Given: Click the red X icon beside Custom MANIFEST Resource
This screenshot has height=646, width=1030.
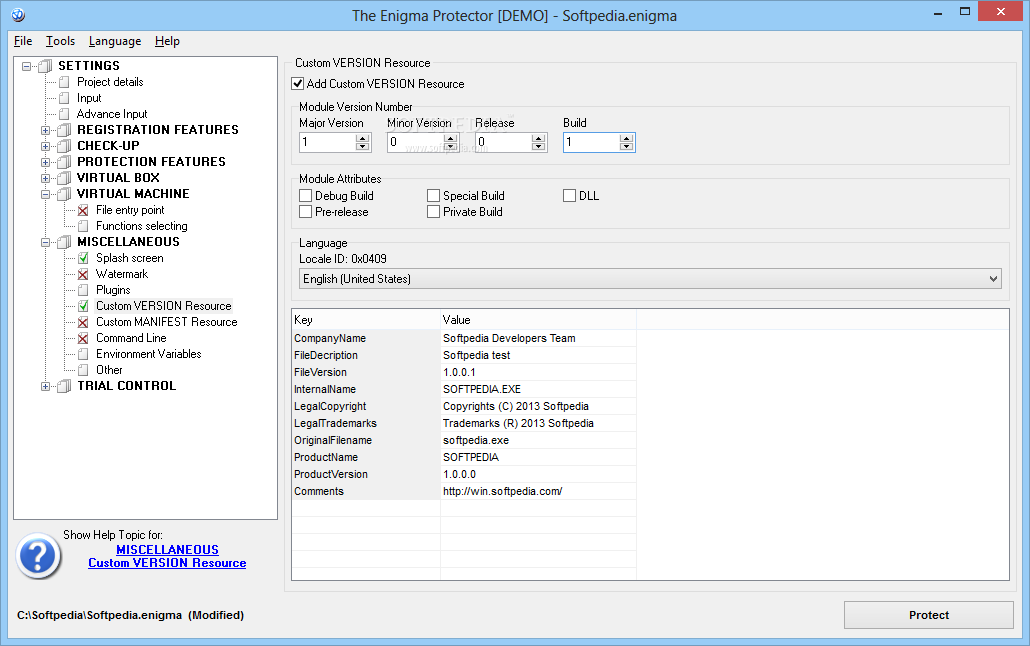Looking at the screenshot, I should [x=83, y=322].
